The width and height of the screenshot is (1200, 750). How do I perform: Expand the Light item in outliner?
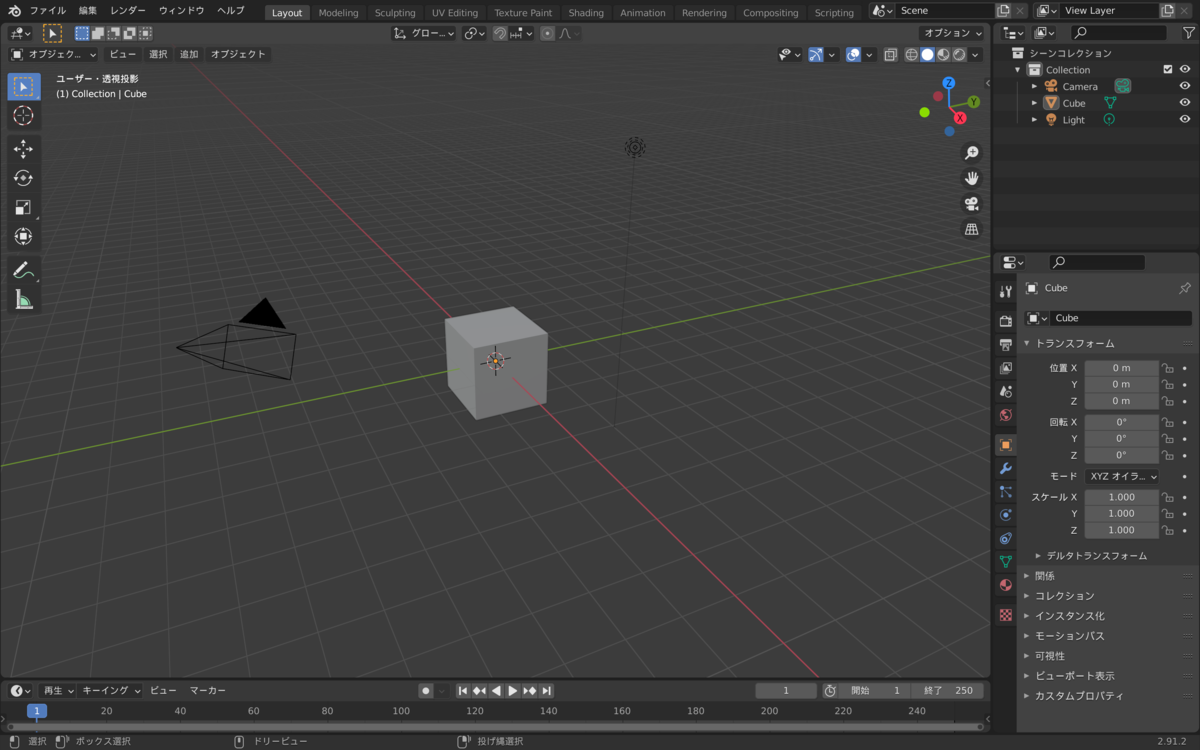[1035, 120]
